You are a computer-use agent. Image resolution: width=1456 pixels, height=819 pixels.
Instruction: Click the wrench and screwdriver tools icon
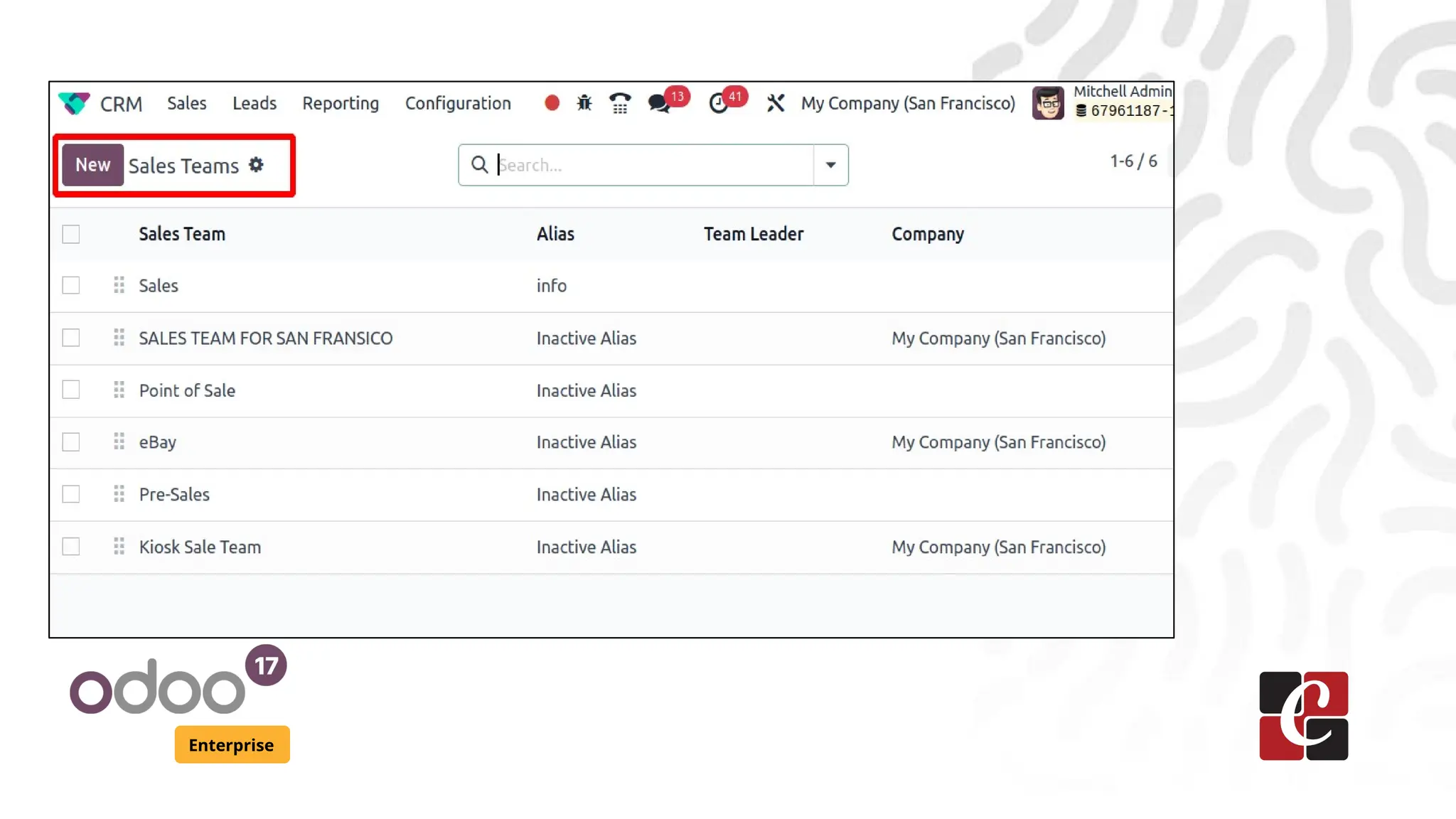coord(776,104)
